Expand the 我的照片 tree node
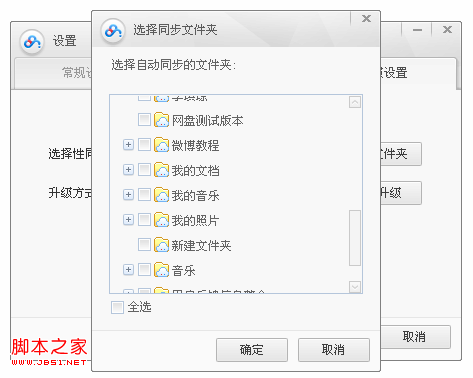 click(x=128, y=220)
